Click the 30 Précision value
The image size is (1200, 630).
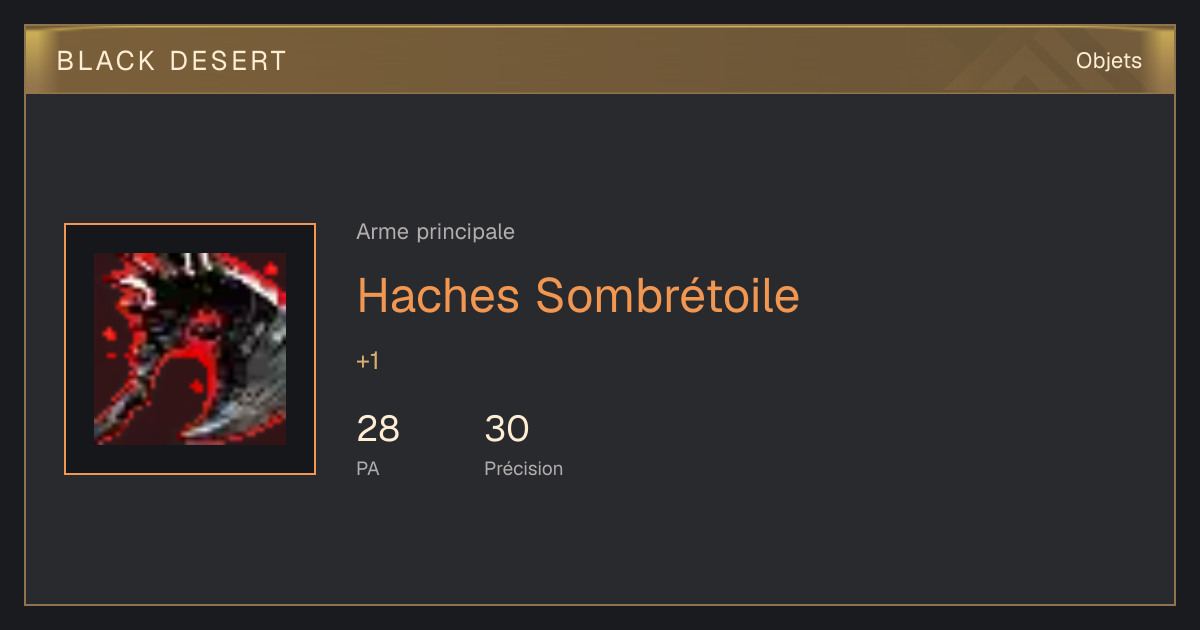506,429
